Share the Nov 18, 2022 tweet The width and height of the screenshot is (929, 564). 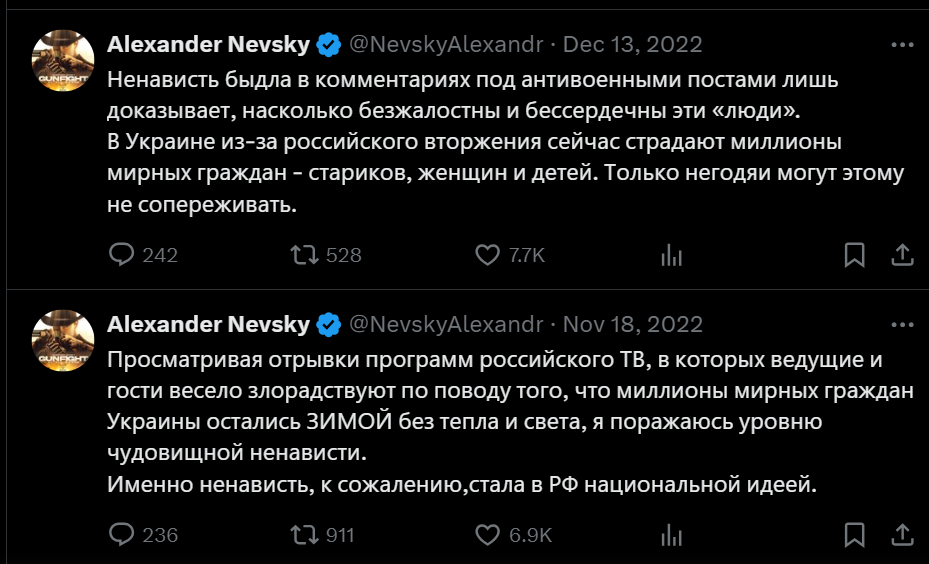pyautogui.click(x=902, y=534)
